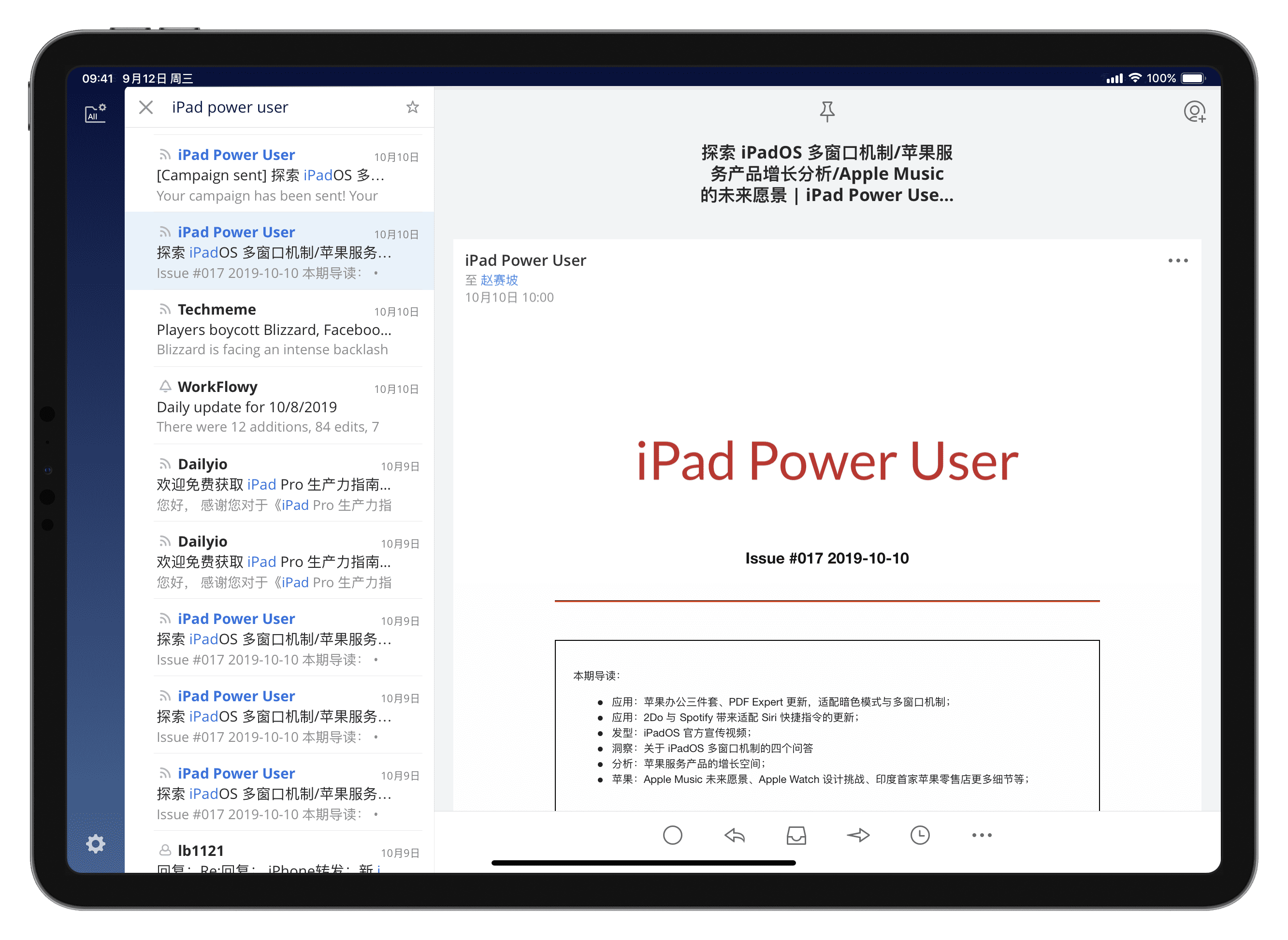Open the first Dailyio email
The width and height of the screenshot is (1288, 940).
279,483
